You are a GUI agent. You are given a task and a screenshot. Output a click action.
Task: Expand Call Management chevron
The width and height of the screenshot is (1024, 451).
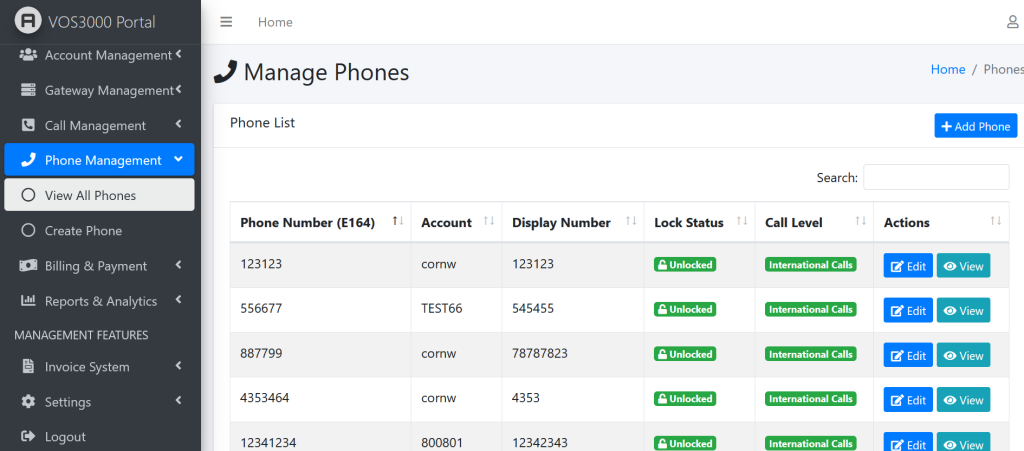point(178,124)
